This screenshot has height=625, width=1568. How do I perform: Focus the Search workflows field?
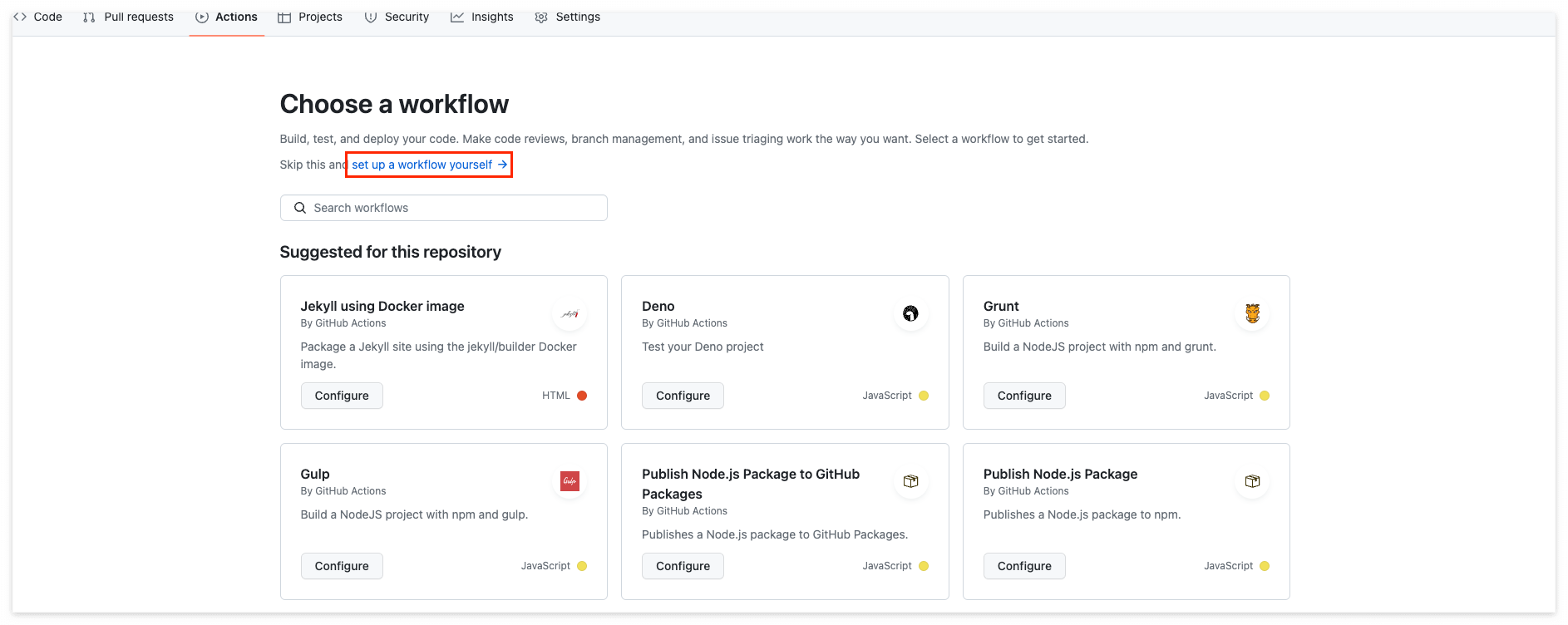444,208
